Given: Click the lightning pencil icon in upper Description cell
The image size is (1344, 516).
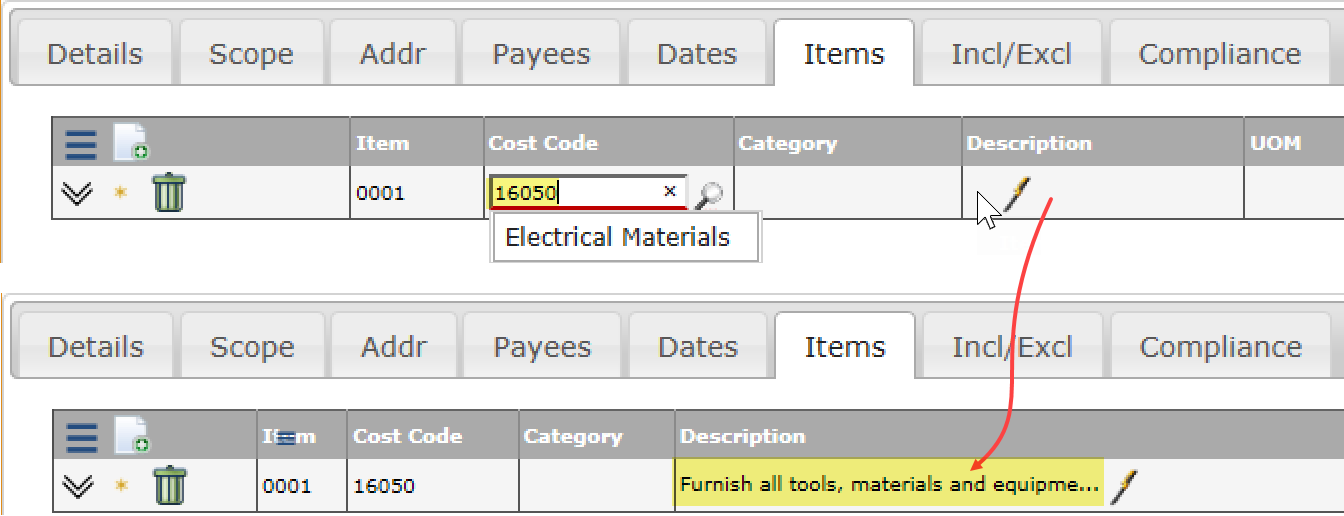Looking at the screenshot, I should [1016, 193].
